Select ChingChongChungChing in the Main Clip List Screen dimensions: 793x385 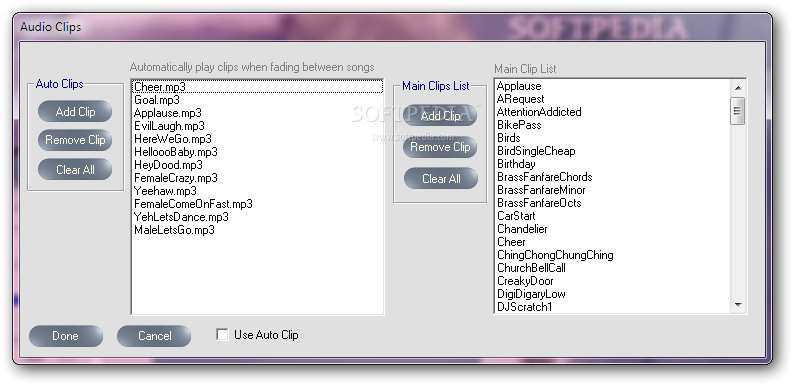tap(613, 255)
